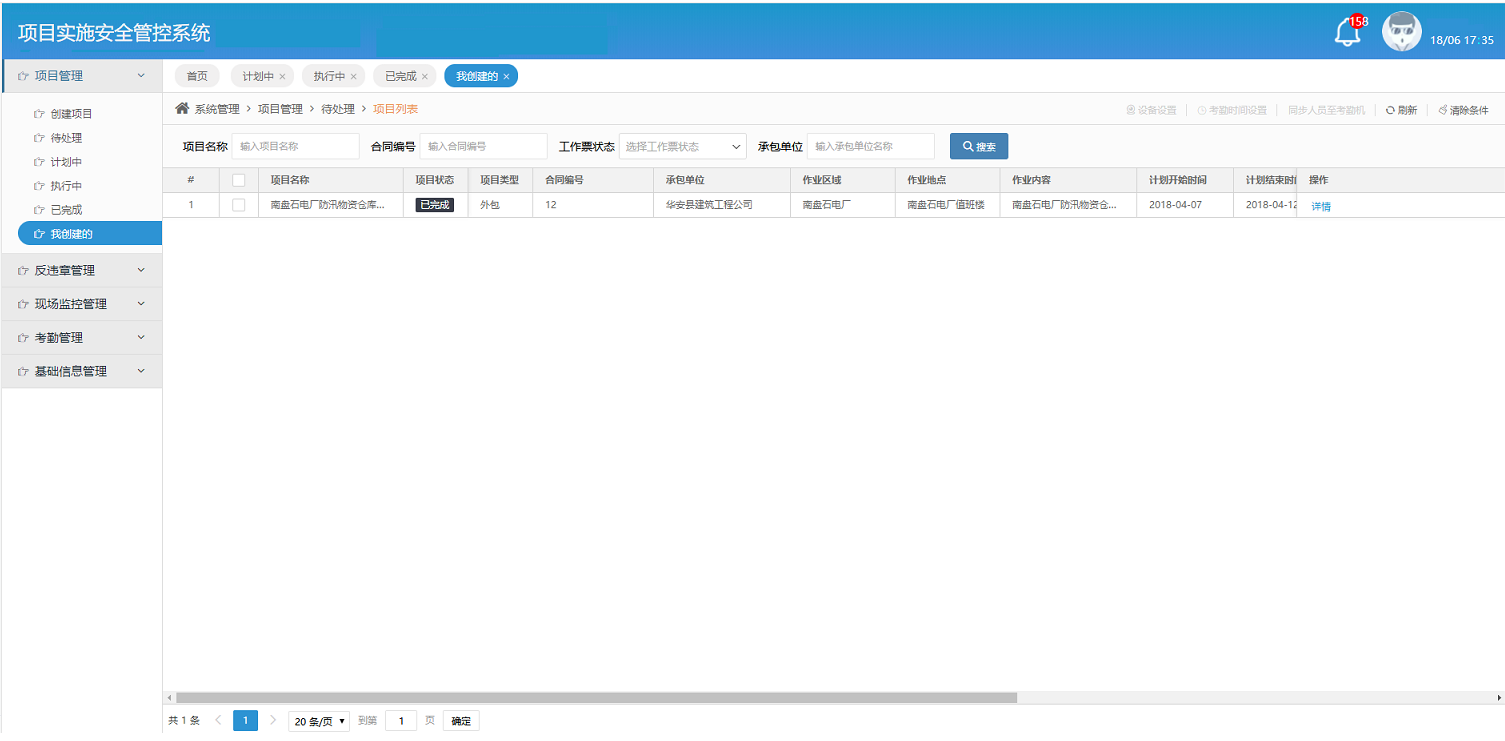Click the 项目状态 column header
Image resolution: width=1505 pixels, height=741 pixels.
(x=435, y=180)
